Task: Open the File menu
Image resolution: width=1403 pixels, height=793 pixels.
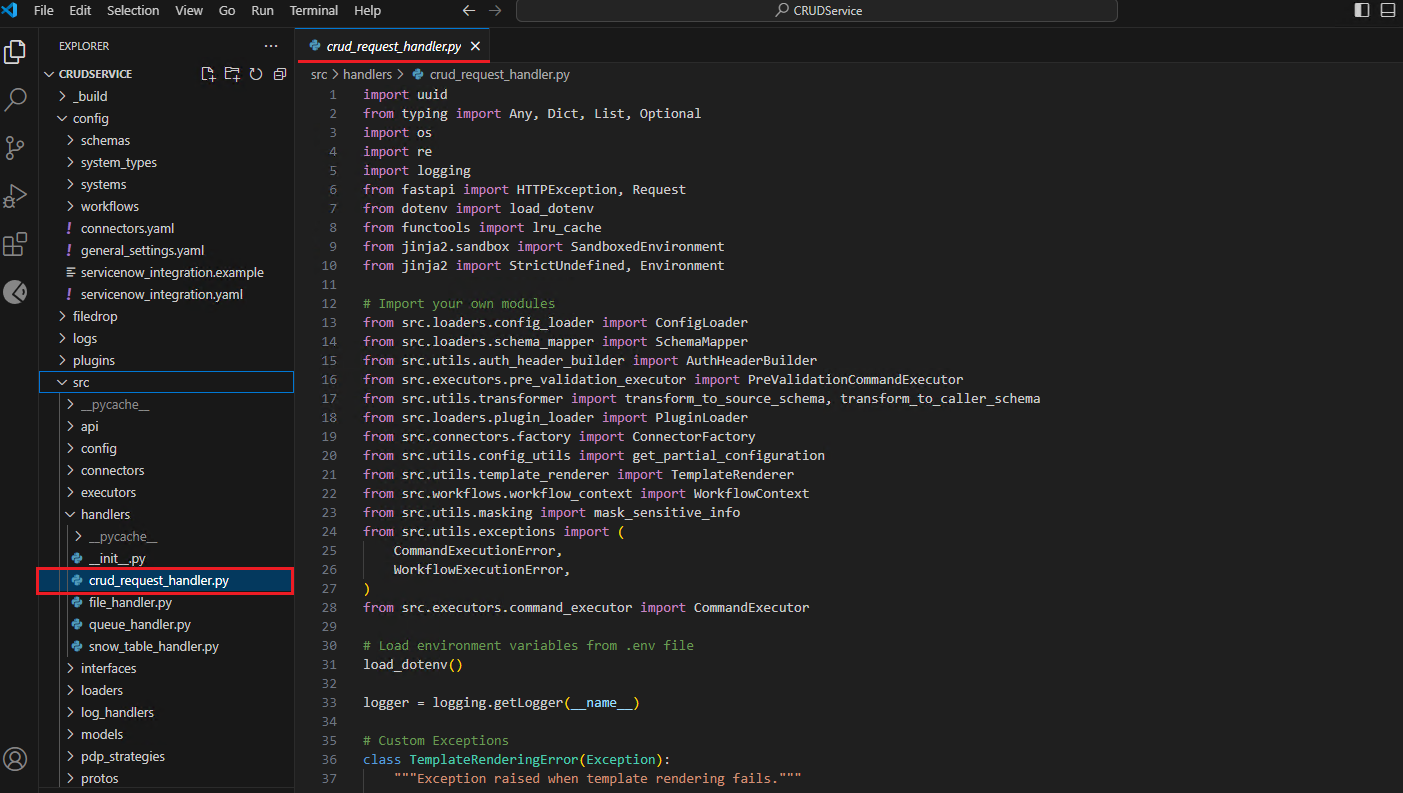Action: (44, 10)
